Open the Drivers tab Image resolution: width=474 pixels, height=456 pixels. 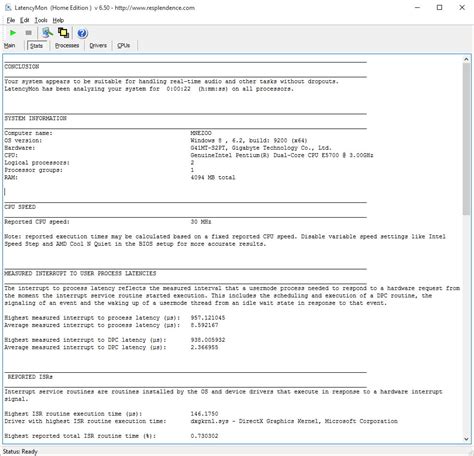98,45
